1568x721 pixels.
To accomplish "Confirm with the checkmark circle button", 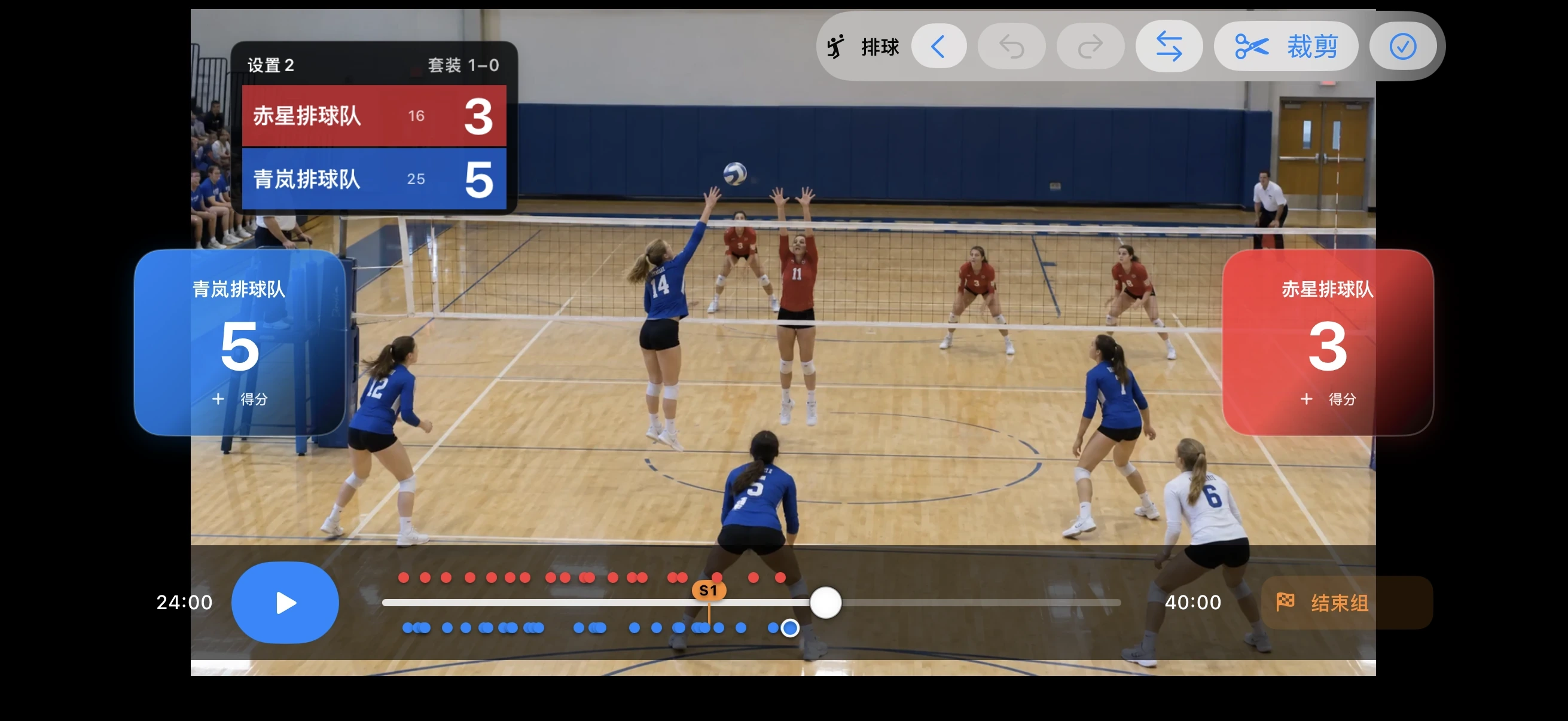I will click(1402, 46).
